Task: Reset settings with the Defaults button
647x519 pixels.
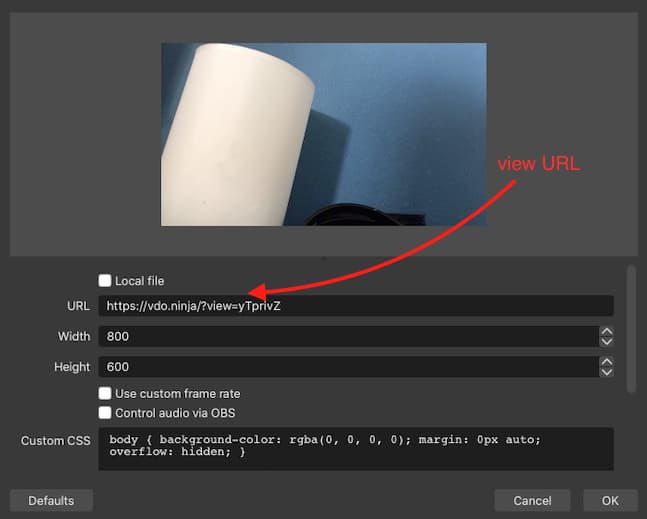Action: (51, 500)
